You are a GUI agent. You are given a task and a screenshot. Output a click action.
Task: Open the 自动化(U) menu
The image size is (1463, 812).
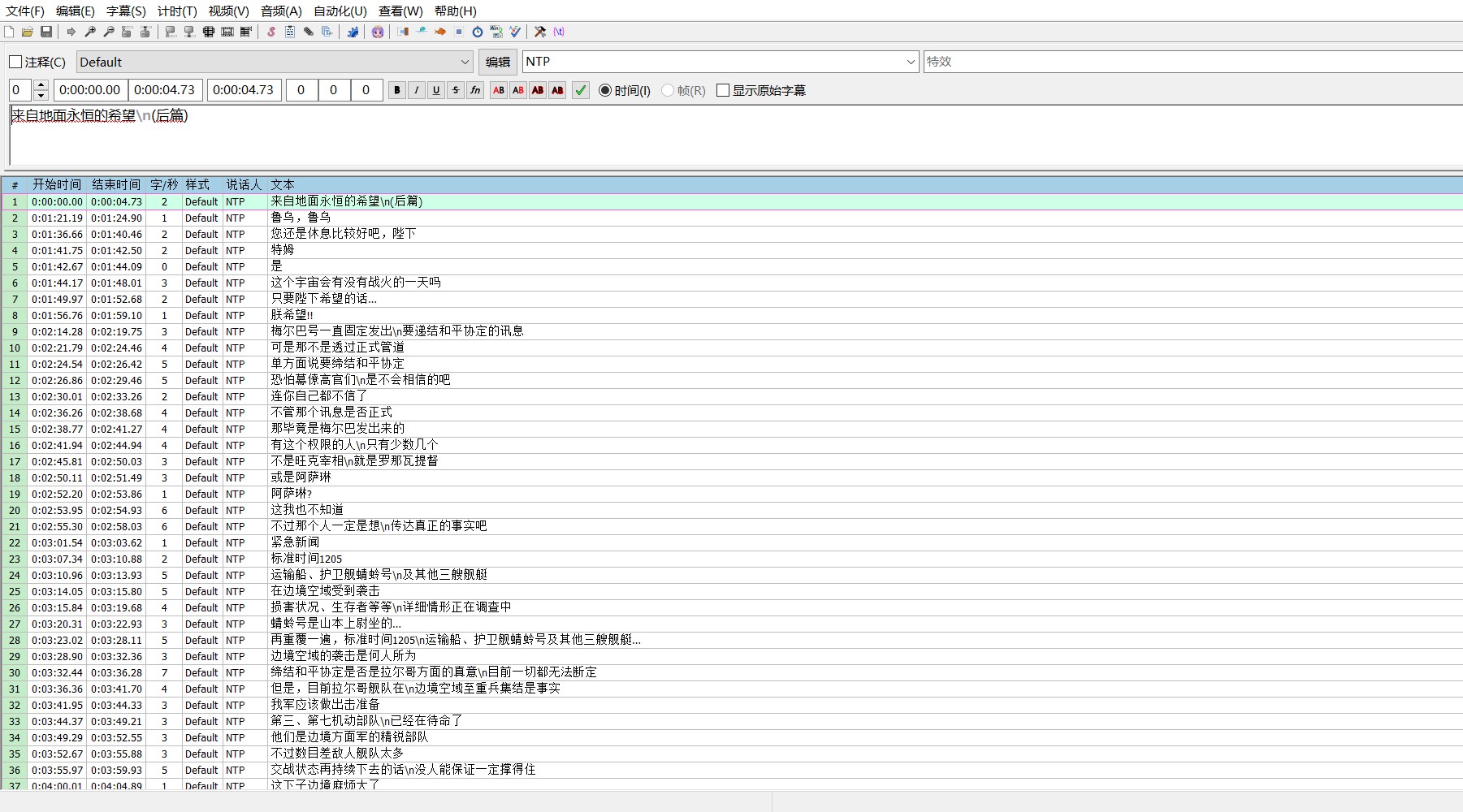[x=340, y=11]
